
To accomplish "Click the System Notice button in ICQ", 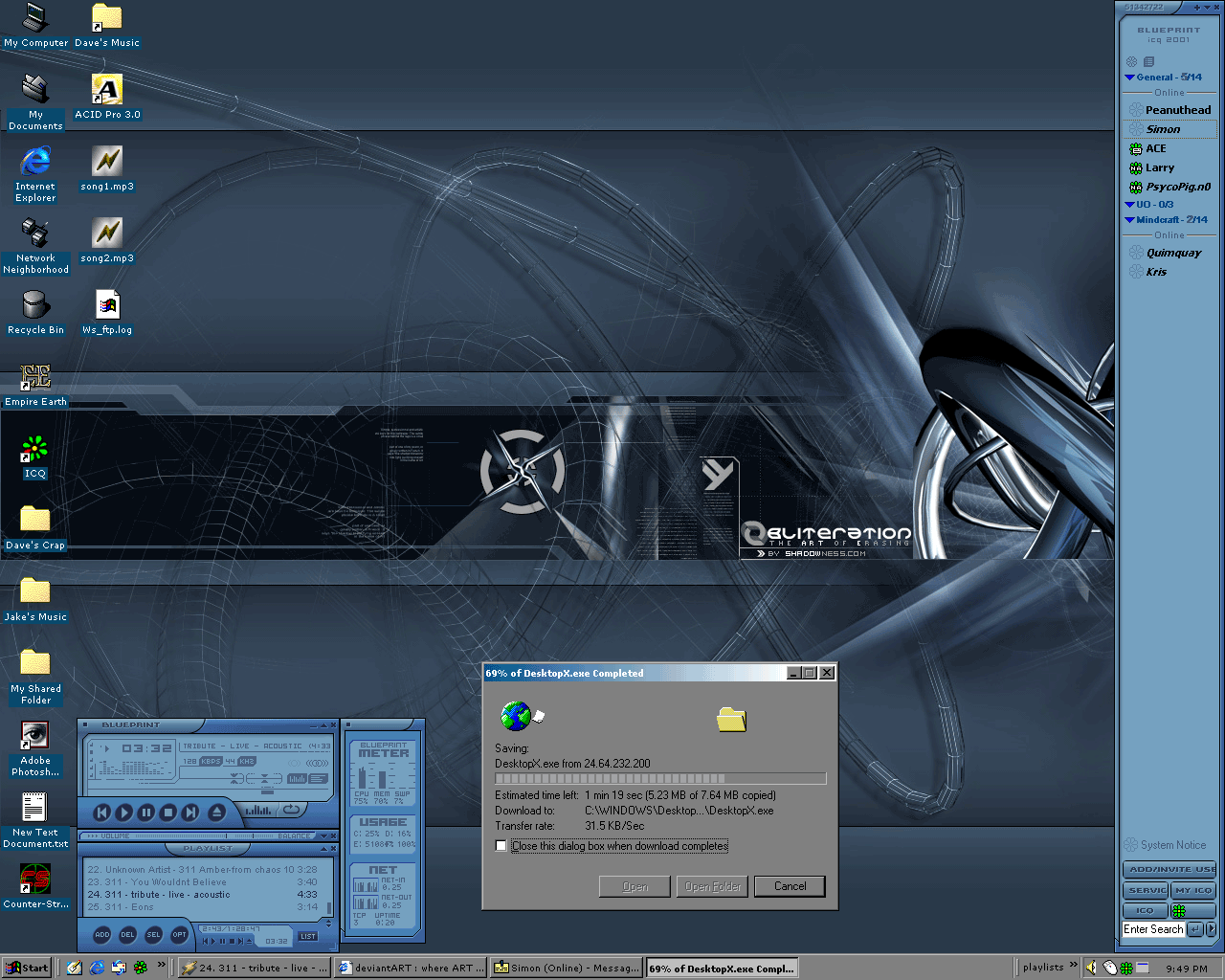I will coord(1166,845).
